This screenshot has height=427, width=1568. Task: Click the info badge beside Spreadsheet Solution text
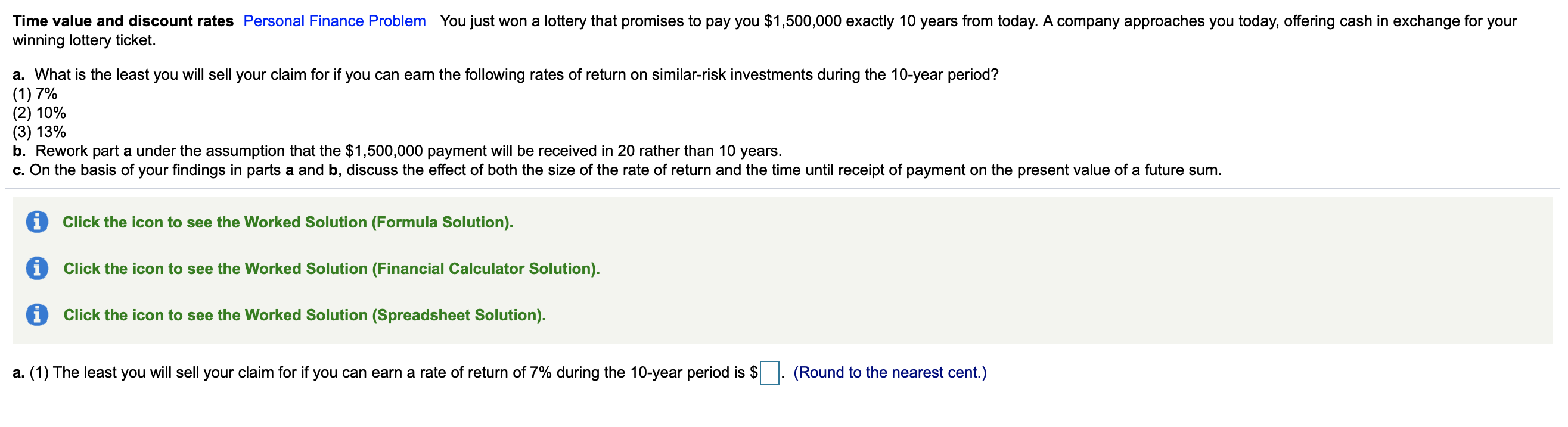(x=38, y=316)
